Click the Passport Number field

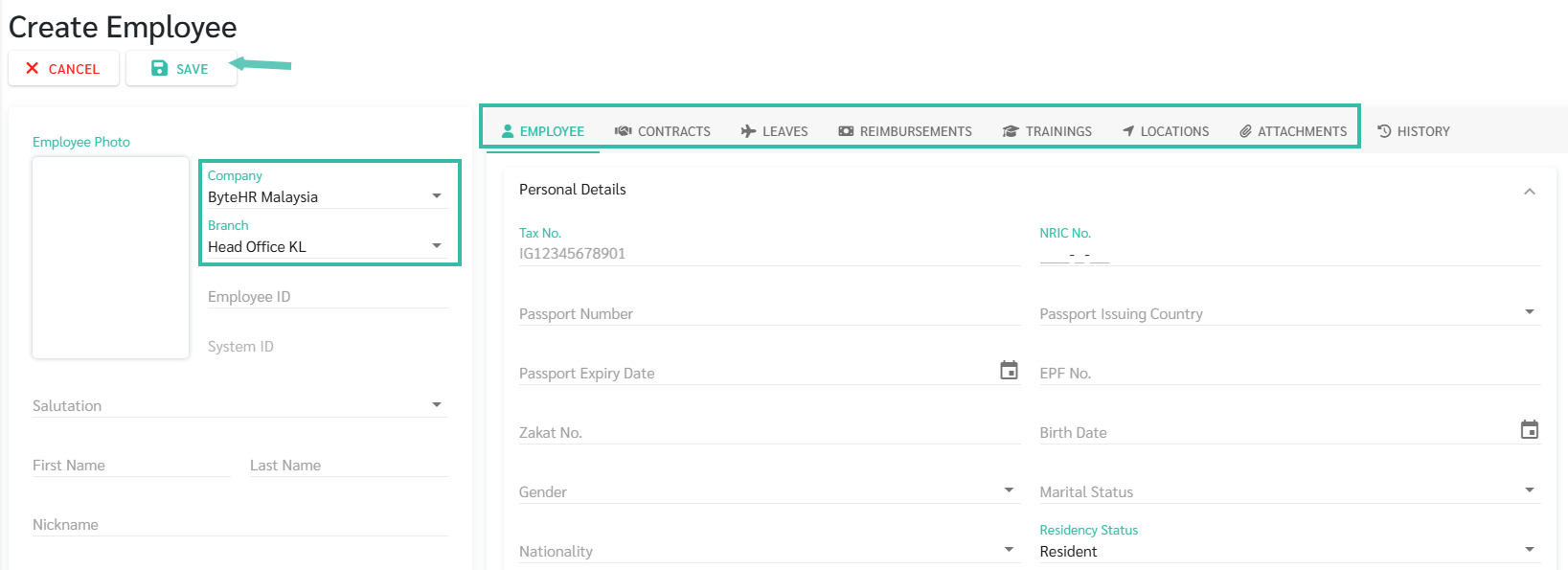point(769,313)
